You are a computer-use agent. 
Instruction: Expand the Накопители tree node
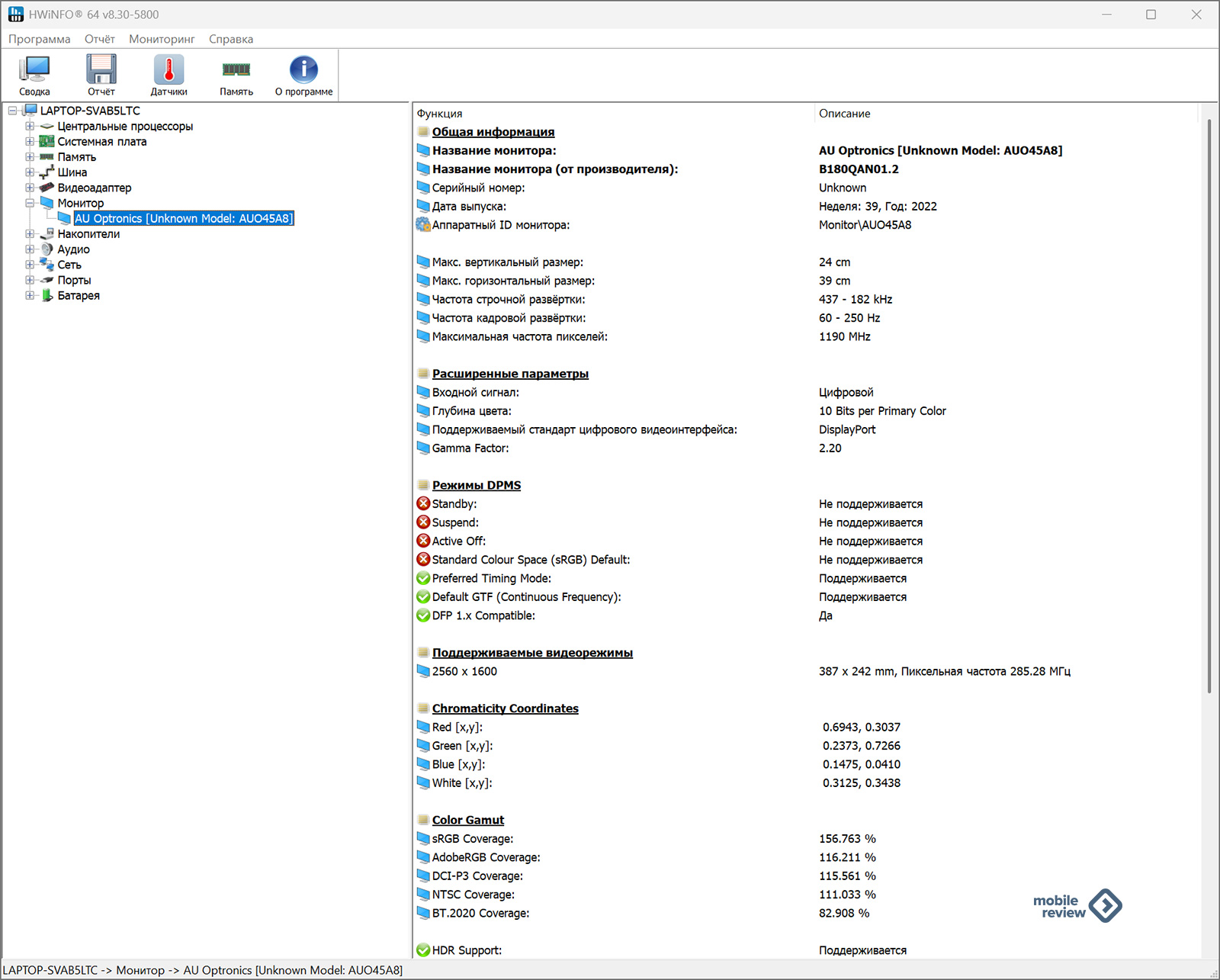tap(30, 234)
